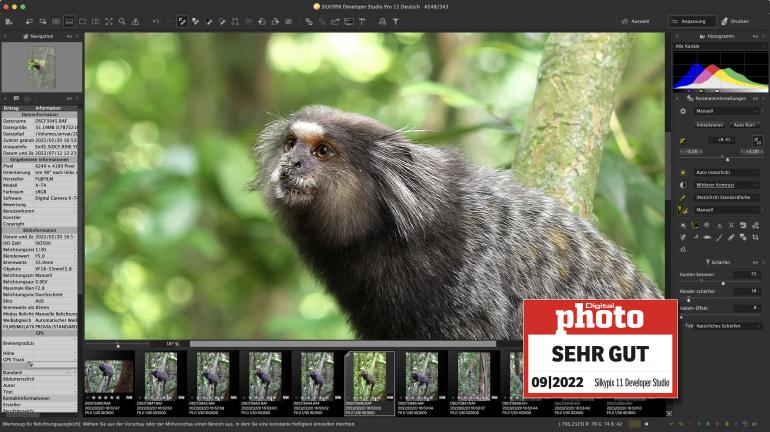Image resolution: width=770 pixels, height=432 pixels.
Task: Click the fit-to-screen expand arrows icon
Action: (109, 22)
